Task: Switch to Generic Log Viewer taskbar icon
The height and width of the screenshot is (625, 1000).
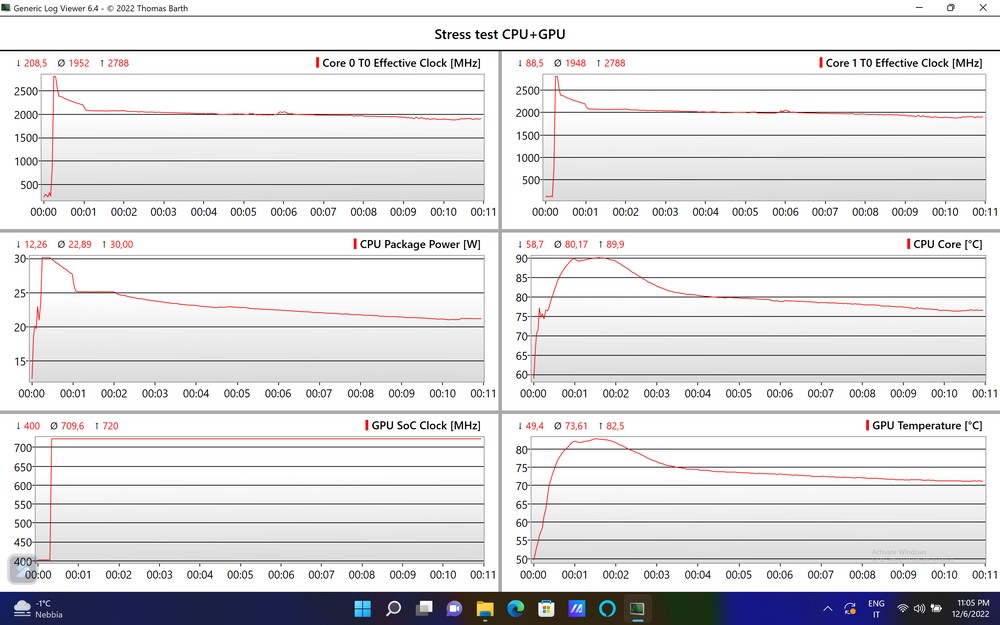Action: point(637,608)
